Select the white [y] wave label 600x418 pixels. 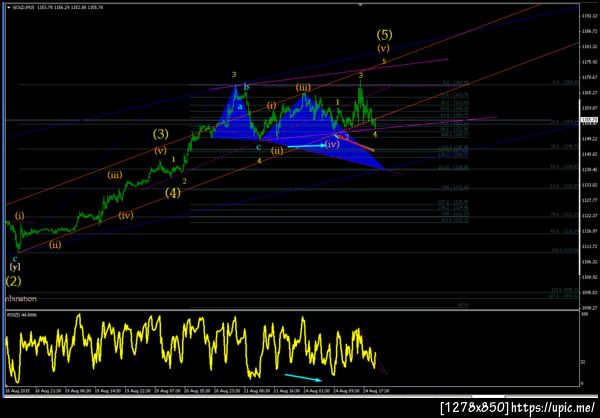coord(15,267)
